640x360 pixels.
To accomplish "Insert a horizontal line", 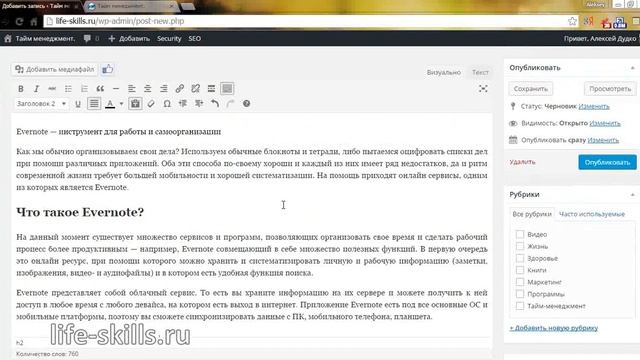I will click(116, 89).
